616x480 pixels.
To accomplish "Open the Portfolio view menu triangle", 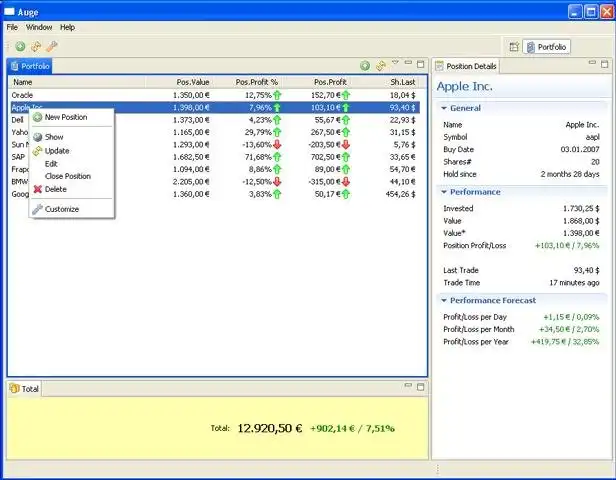I will pos(396,62).
